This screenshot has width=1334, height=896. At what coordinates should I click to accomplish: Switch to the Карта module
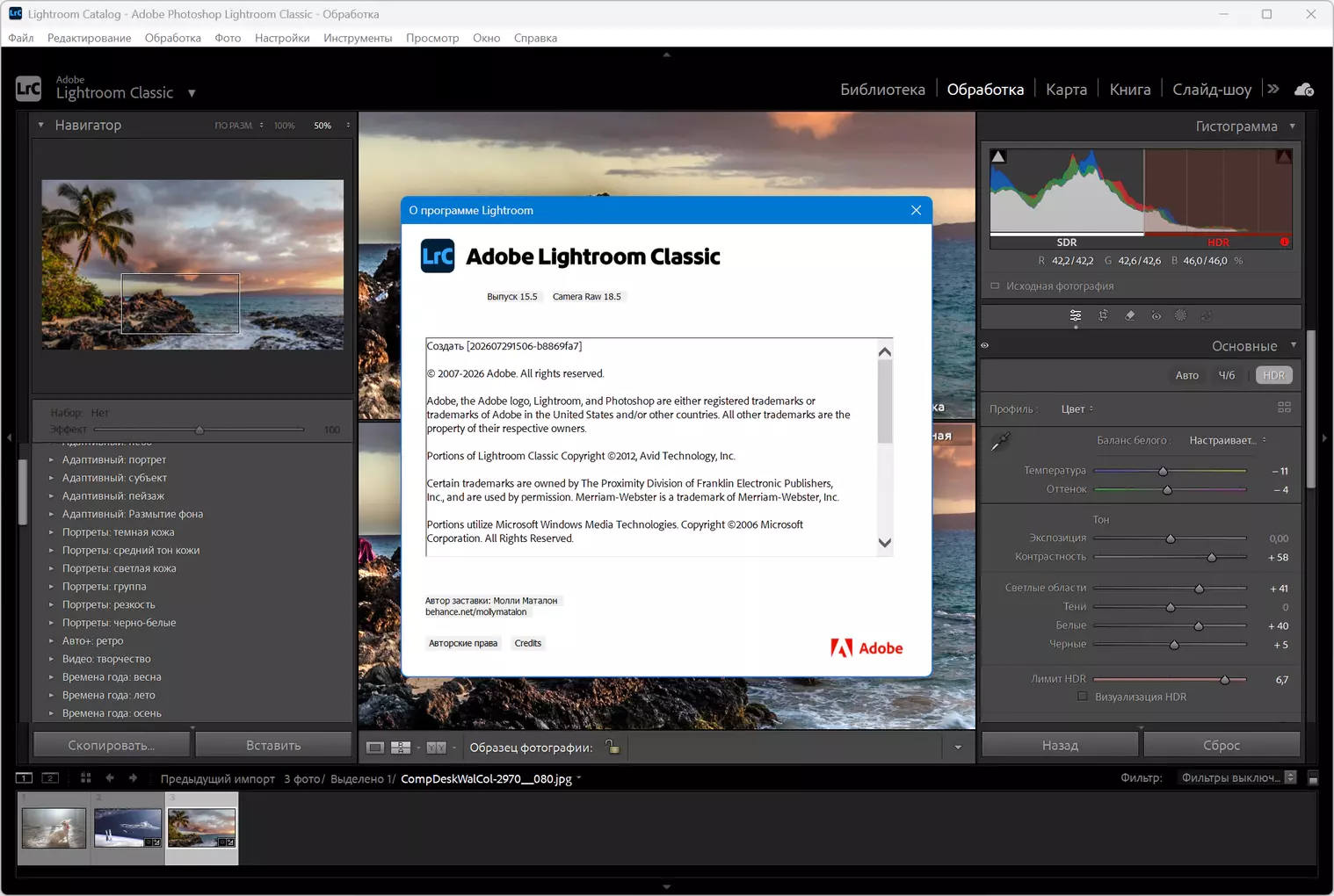[1066, 90]
